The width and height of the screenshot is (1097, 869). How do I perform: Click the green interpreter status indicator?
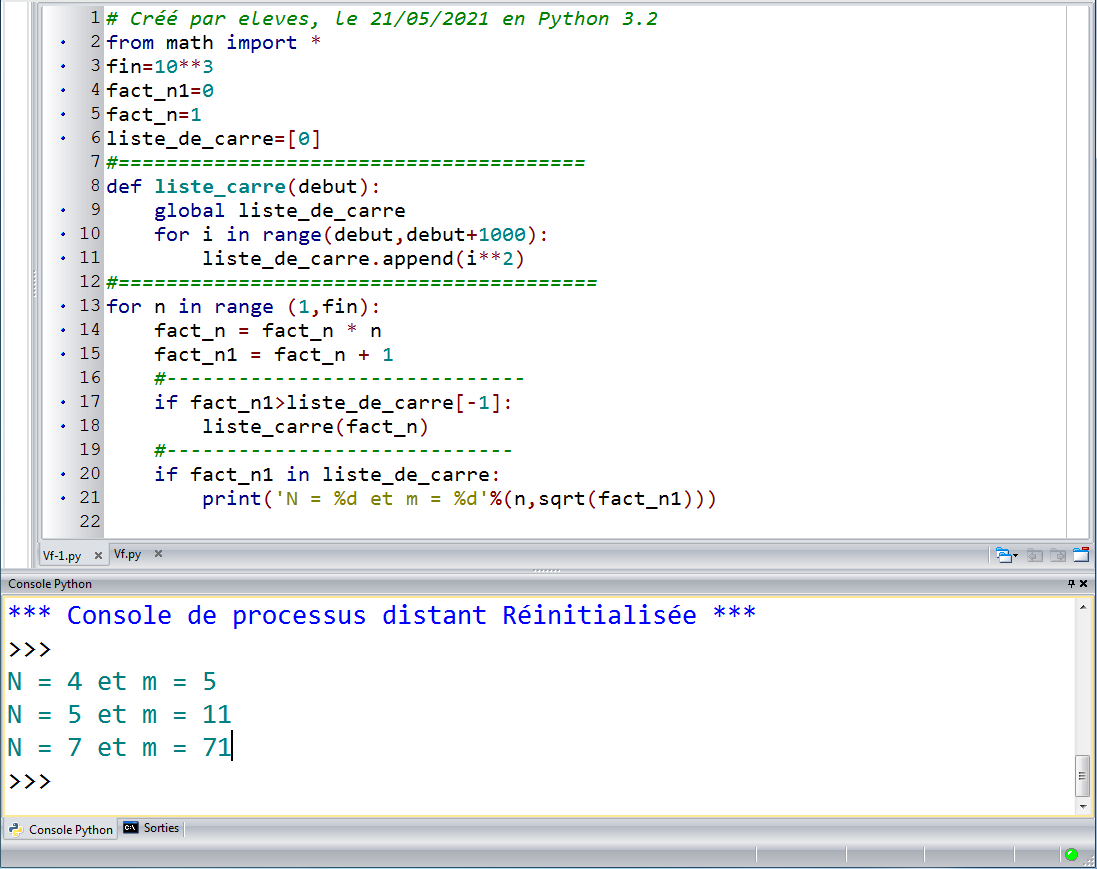pos(1071,854)
